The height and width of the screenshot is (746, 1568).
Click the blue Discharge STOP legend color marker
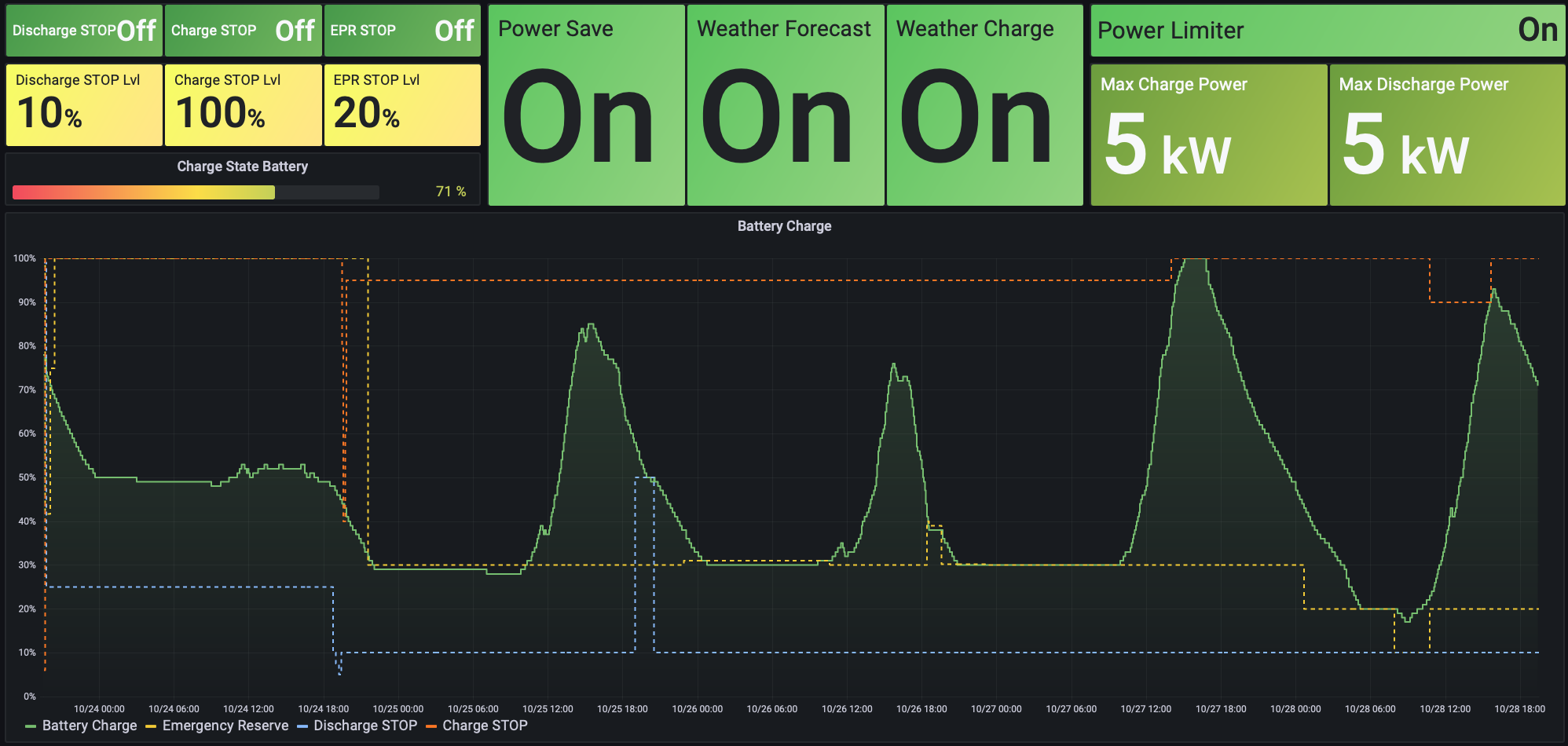coord(302,726)
